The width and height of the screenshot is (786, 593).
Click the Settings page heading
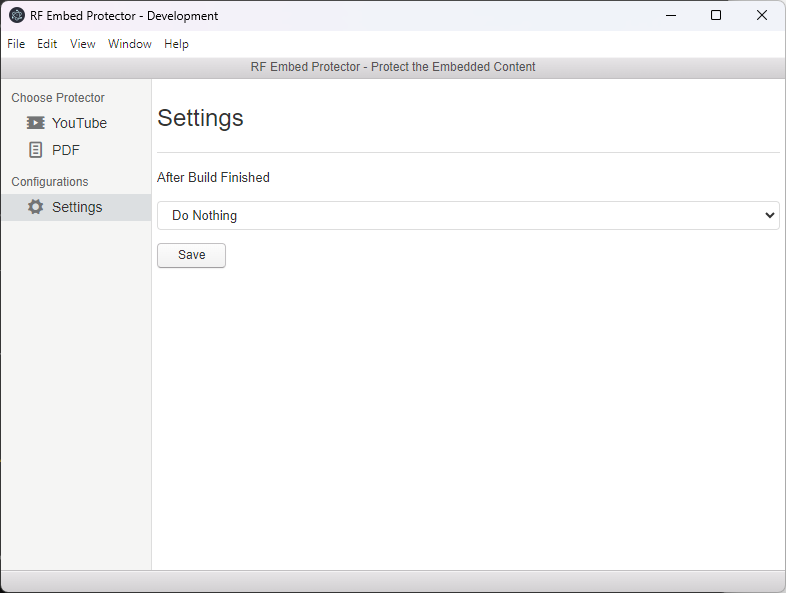[201, 118]
